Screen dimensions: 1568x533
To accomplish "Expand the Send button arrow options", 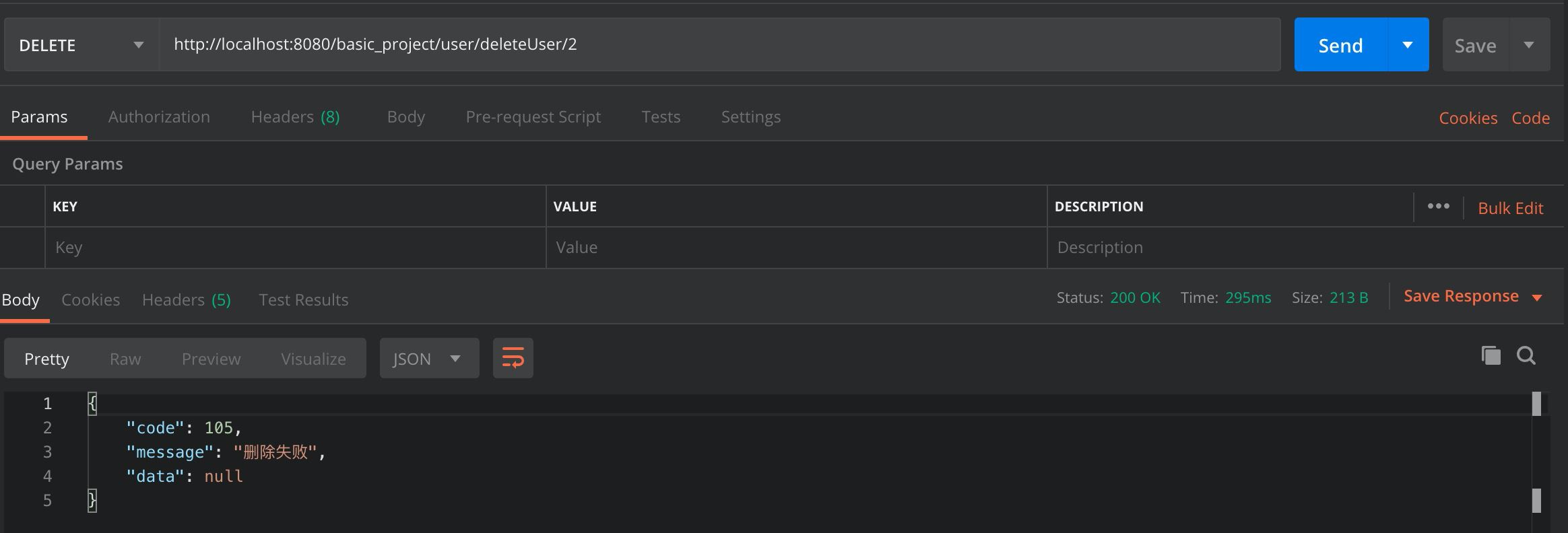I will 1408,45.
